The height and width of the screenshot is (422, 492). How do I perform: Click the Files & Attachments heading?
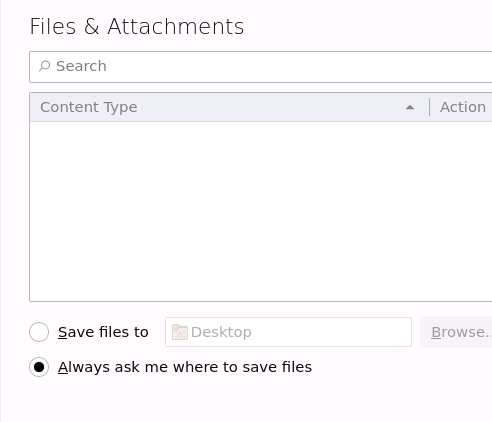coord(137,26)
